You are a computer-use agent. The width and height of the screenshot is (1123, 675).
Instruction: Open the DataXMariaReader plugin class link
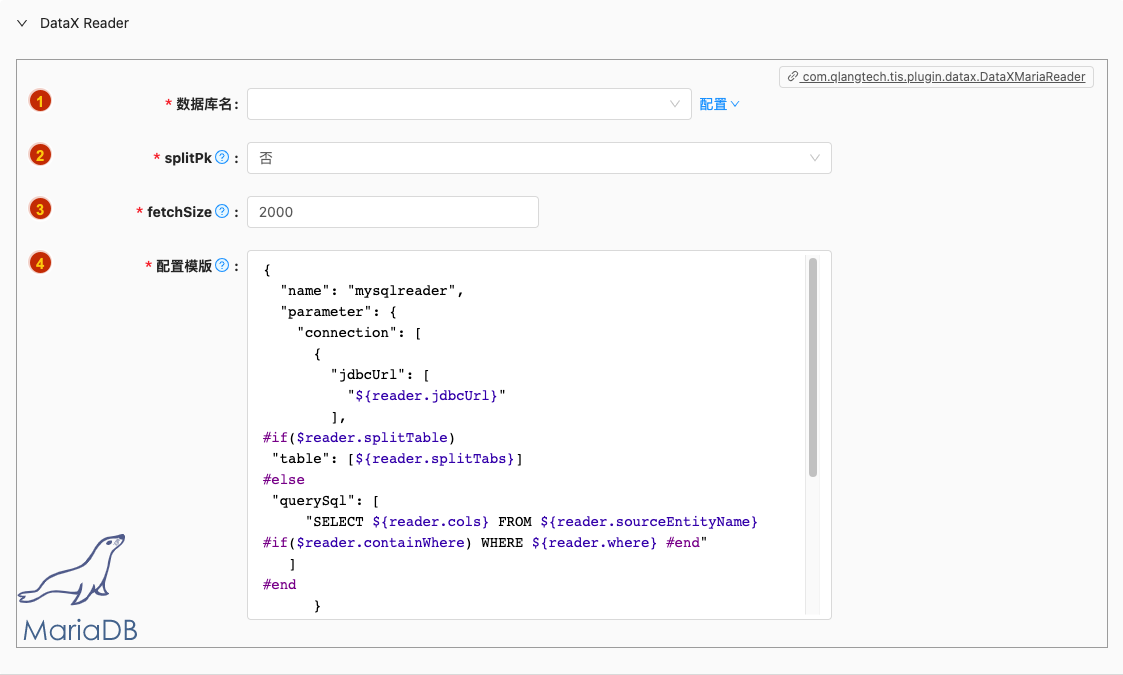(x=943, y=77)
